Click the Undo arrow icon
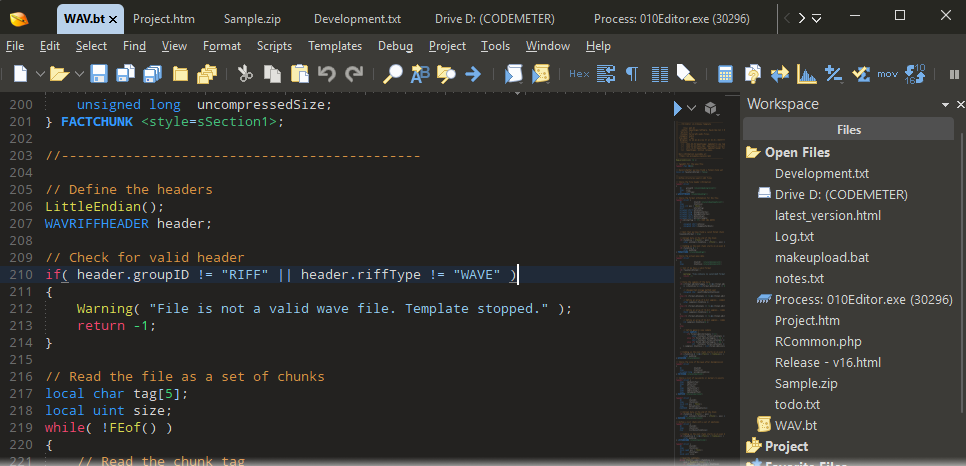 326,73
